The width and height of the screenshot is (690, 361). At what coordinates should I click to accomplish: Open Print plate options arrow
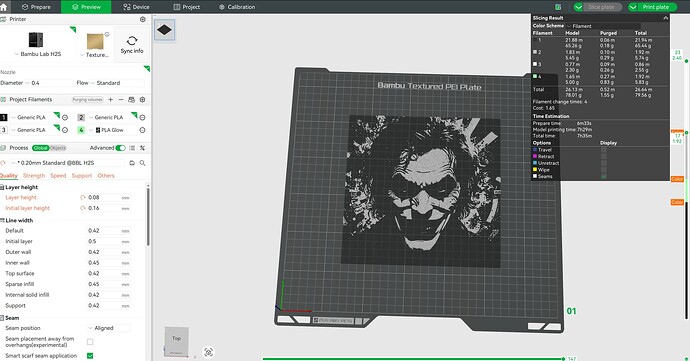tap(633, 7)
